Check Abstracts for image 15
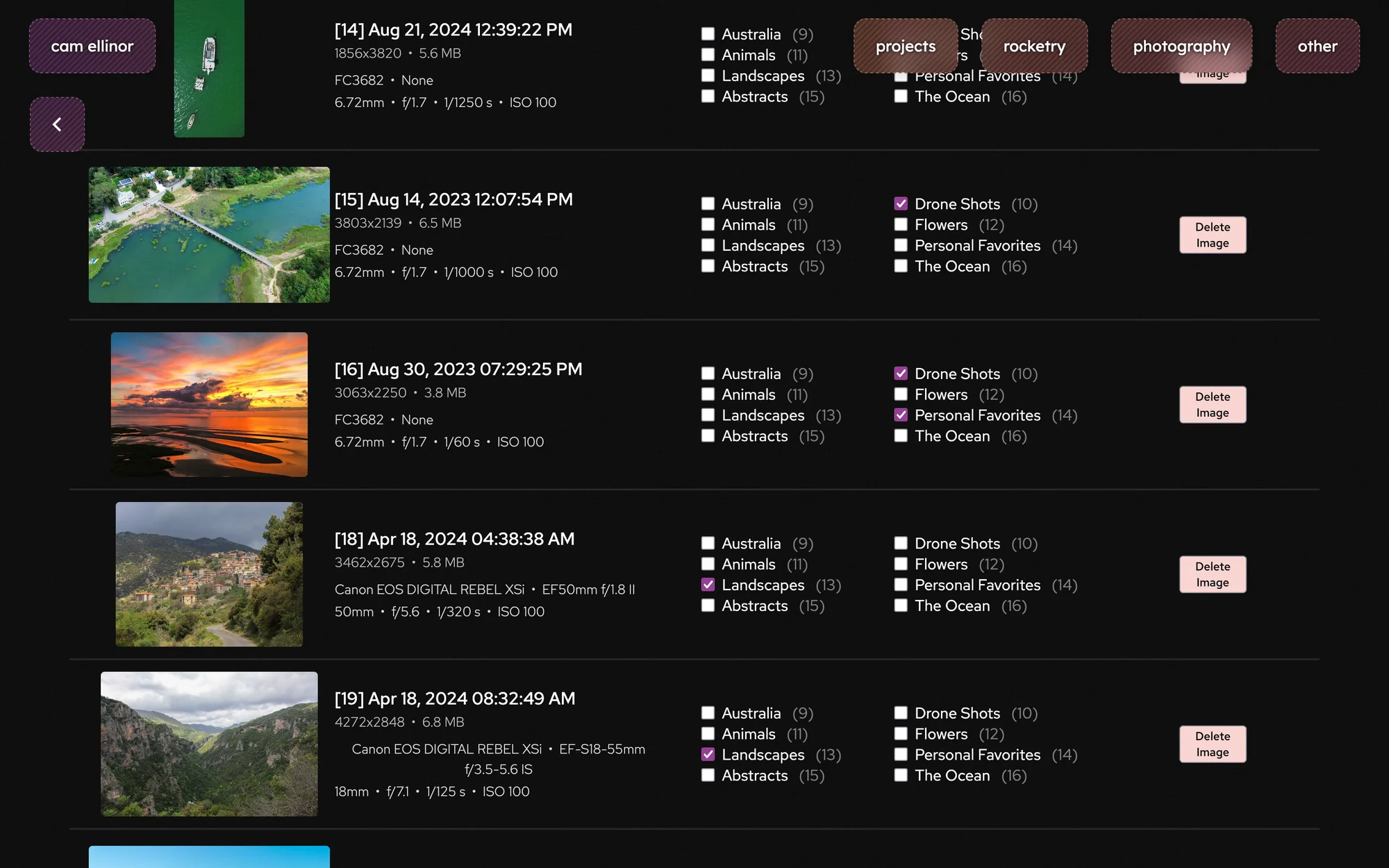This screenshot has width=1389, height=868. coord(708,267)
